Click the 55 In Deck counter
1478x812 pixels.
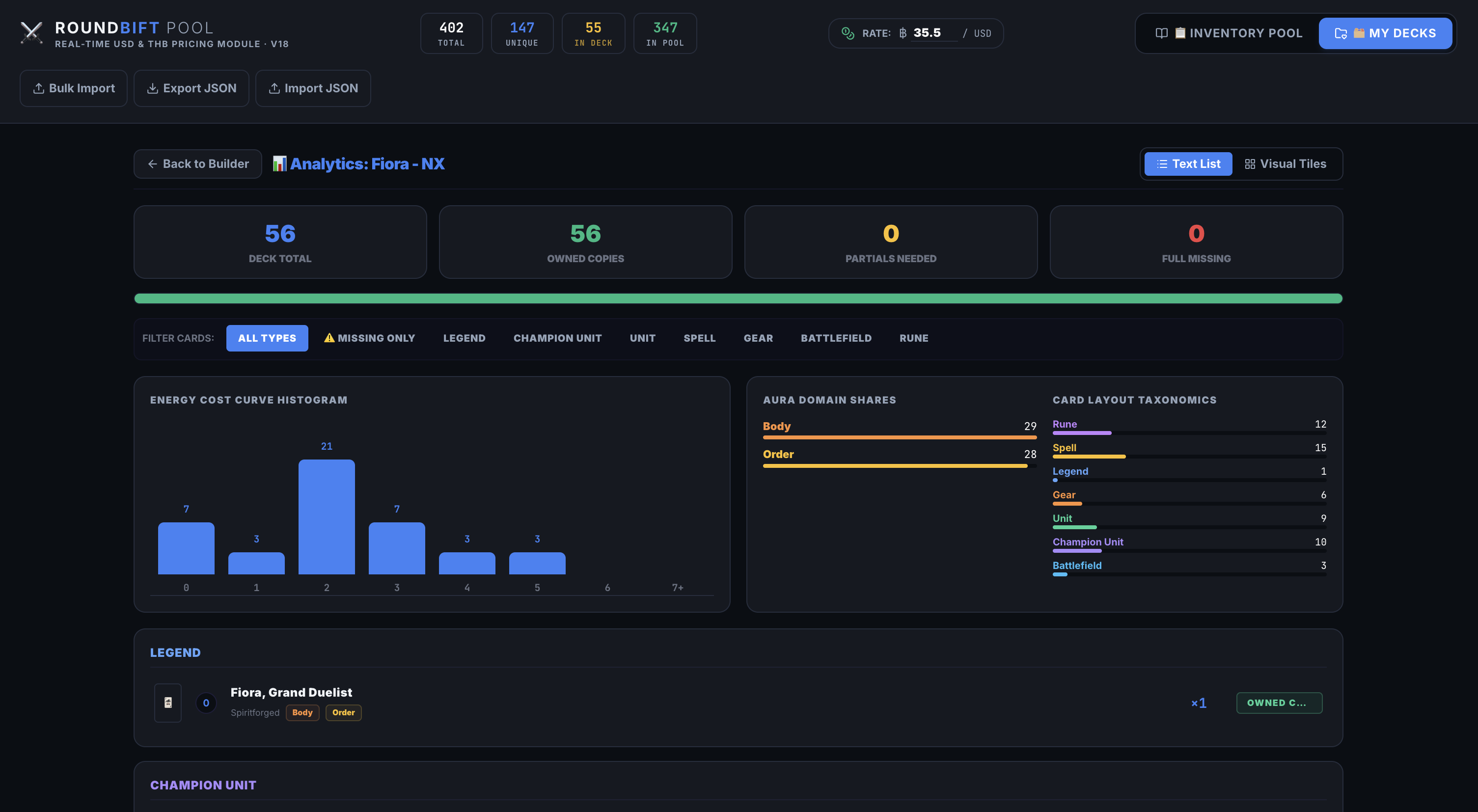coord(593,33)
